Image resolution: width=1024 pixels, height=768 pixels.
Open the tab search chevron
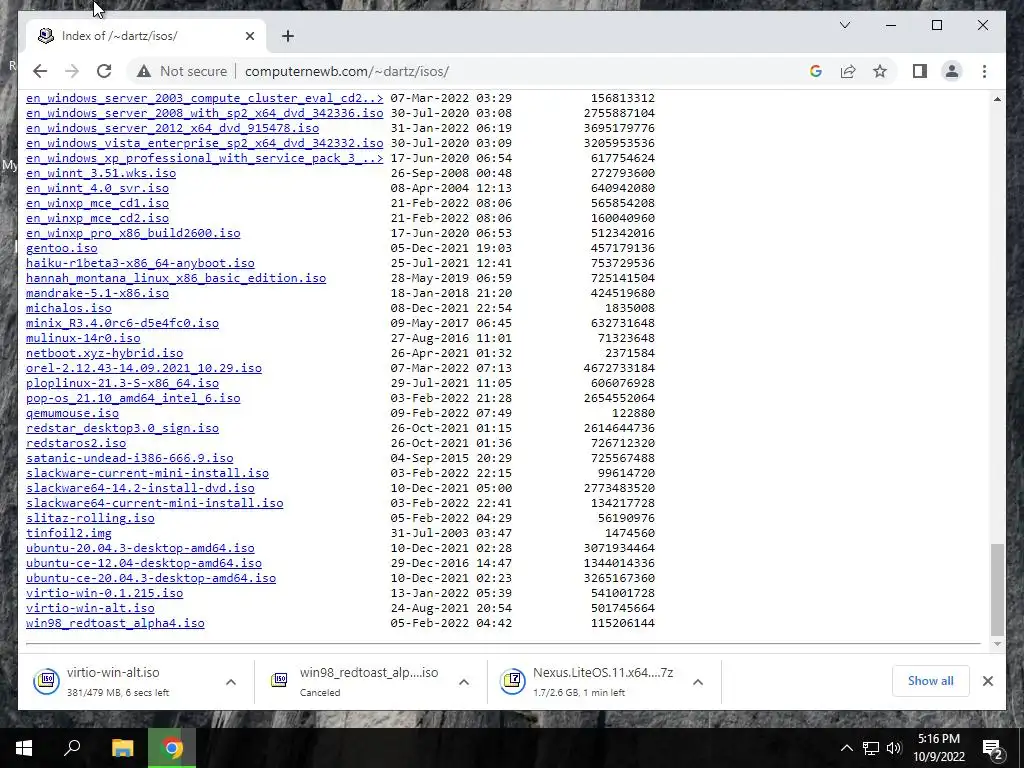pos(844,25)
